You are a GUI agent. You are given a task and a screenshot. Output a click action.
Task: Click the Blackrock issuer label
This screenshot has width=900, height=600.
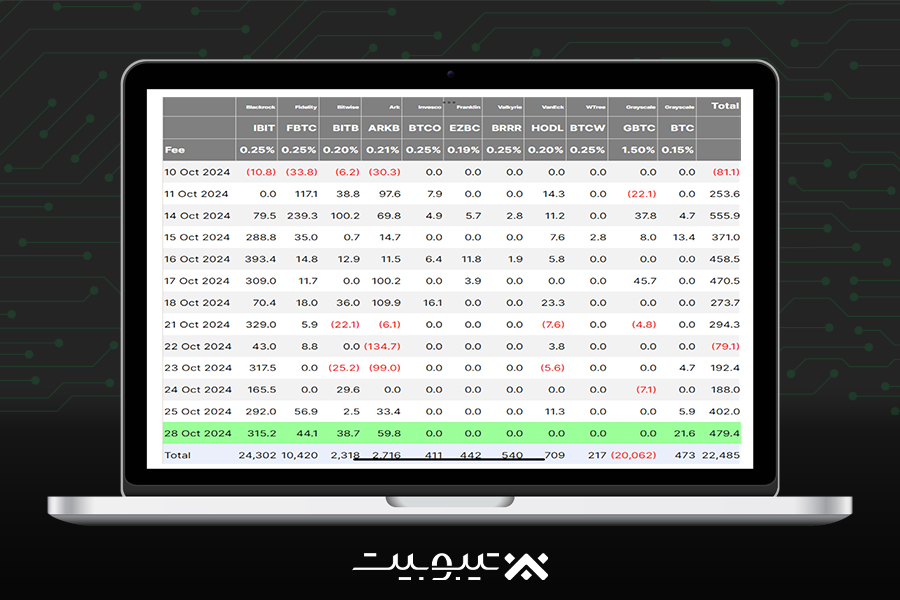tap(261, 107)
